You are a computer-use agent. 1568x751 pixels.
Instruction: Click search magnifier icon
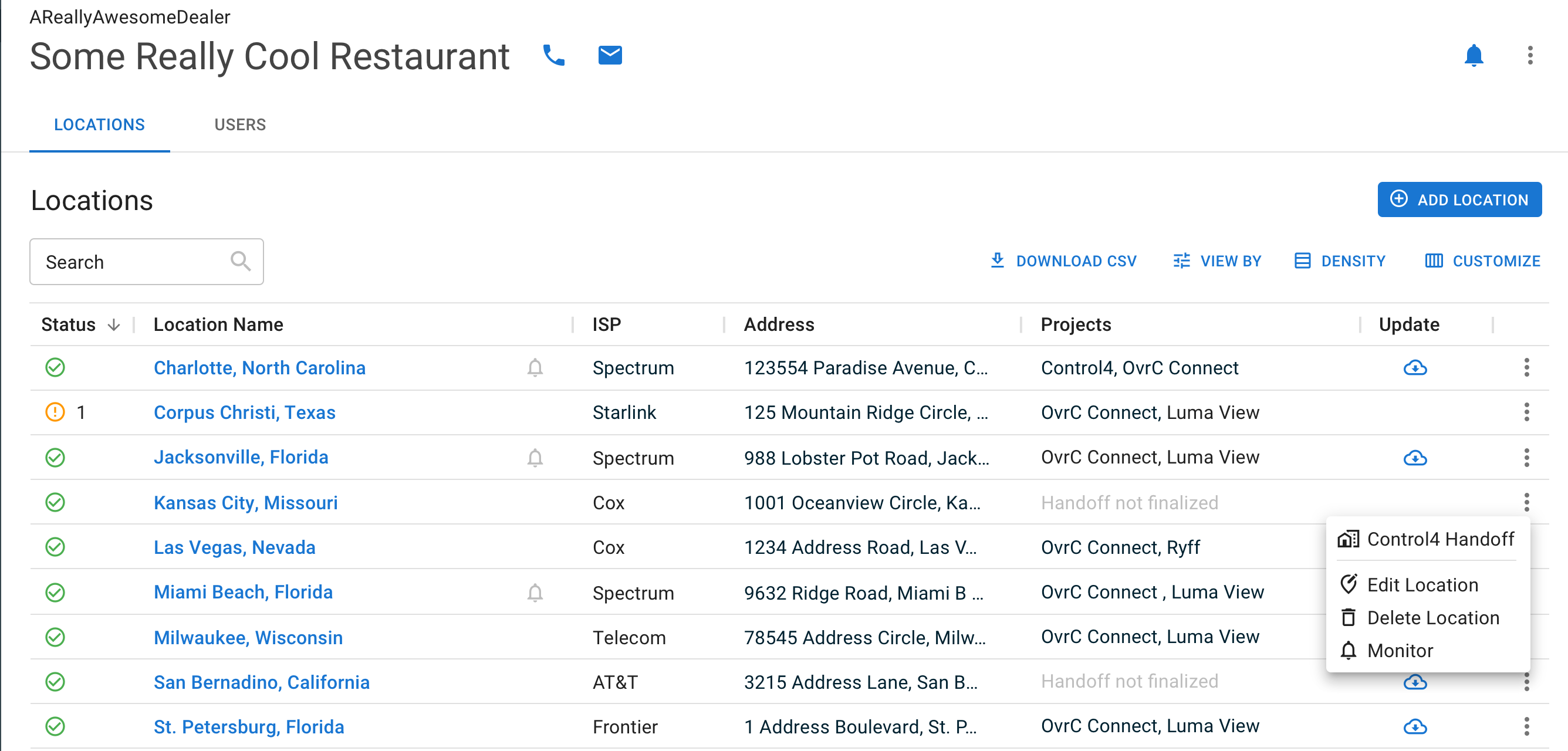tap(241, 261)
